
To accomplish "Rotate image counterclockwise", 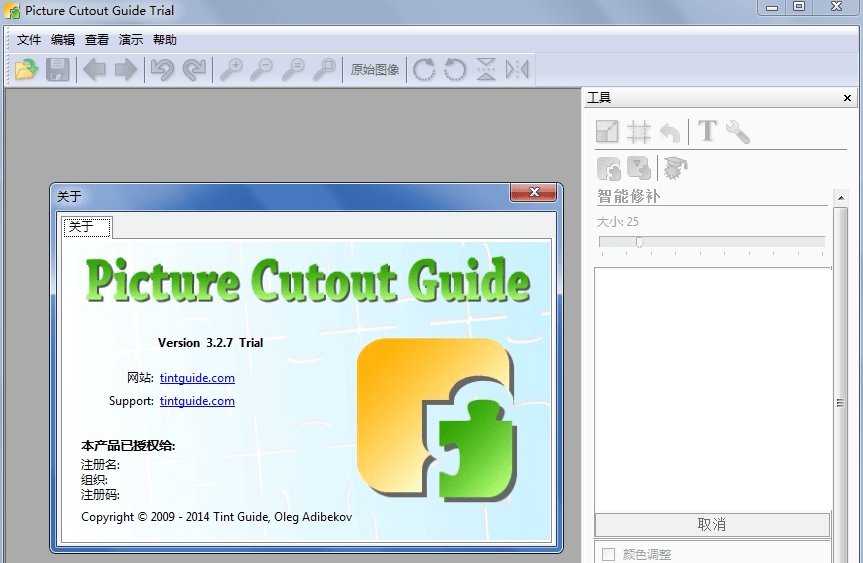I will [455, 69].
